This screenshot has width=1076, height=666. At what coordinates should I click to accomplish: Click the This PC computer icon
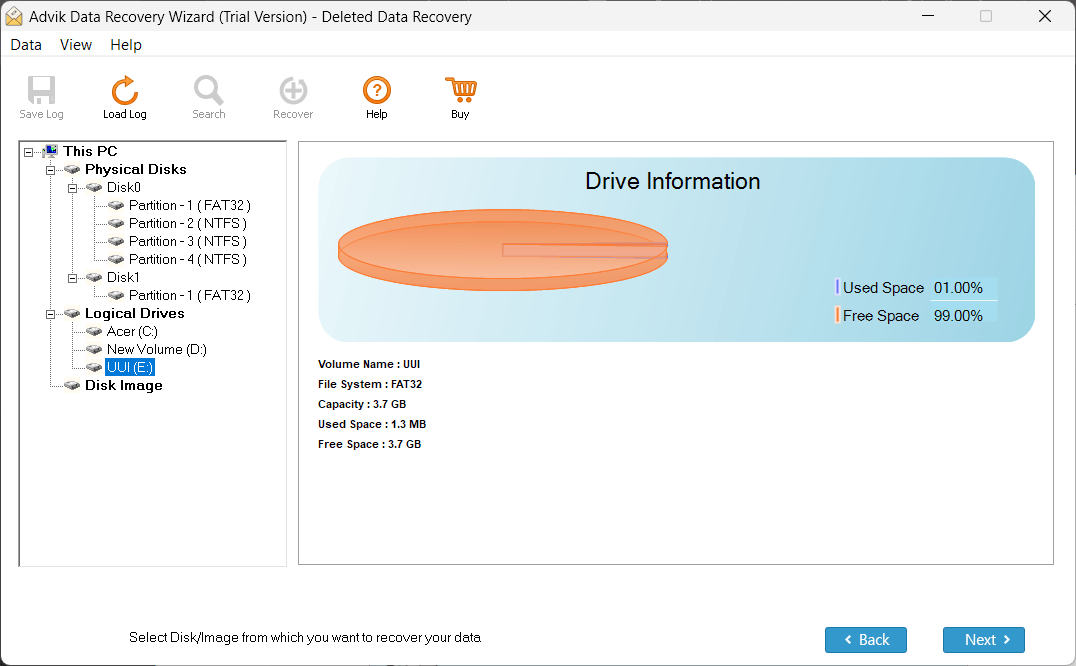point(51,151)
